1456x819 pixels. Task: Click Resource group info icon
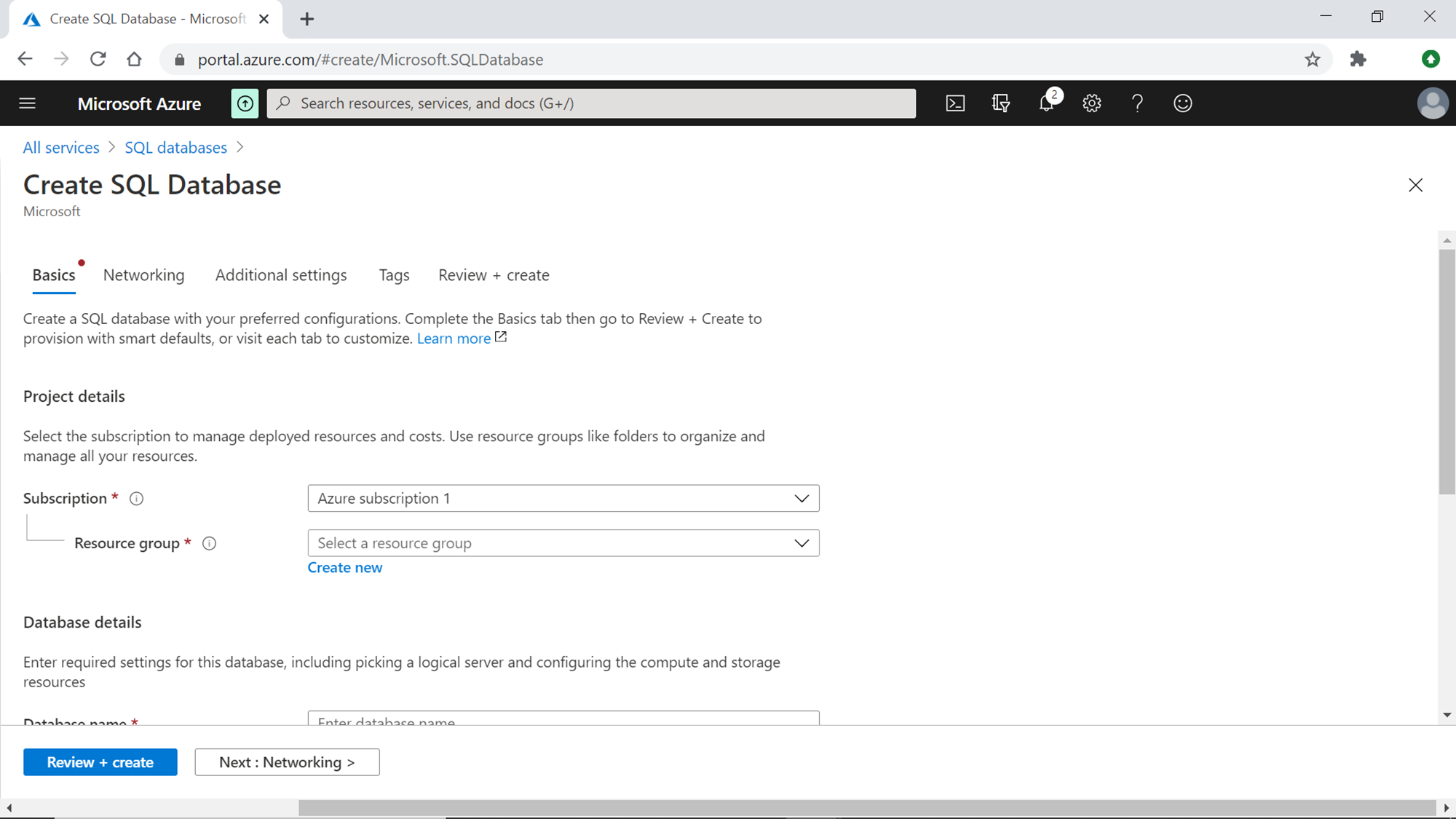tap(209, 543)
